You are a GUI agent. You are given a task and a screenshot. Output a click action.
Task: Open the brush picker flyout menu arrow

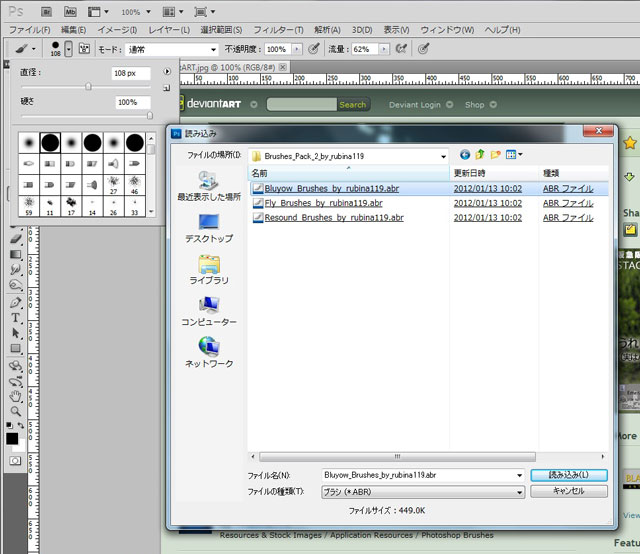(x=167, y=71)
